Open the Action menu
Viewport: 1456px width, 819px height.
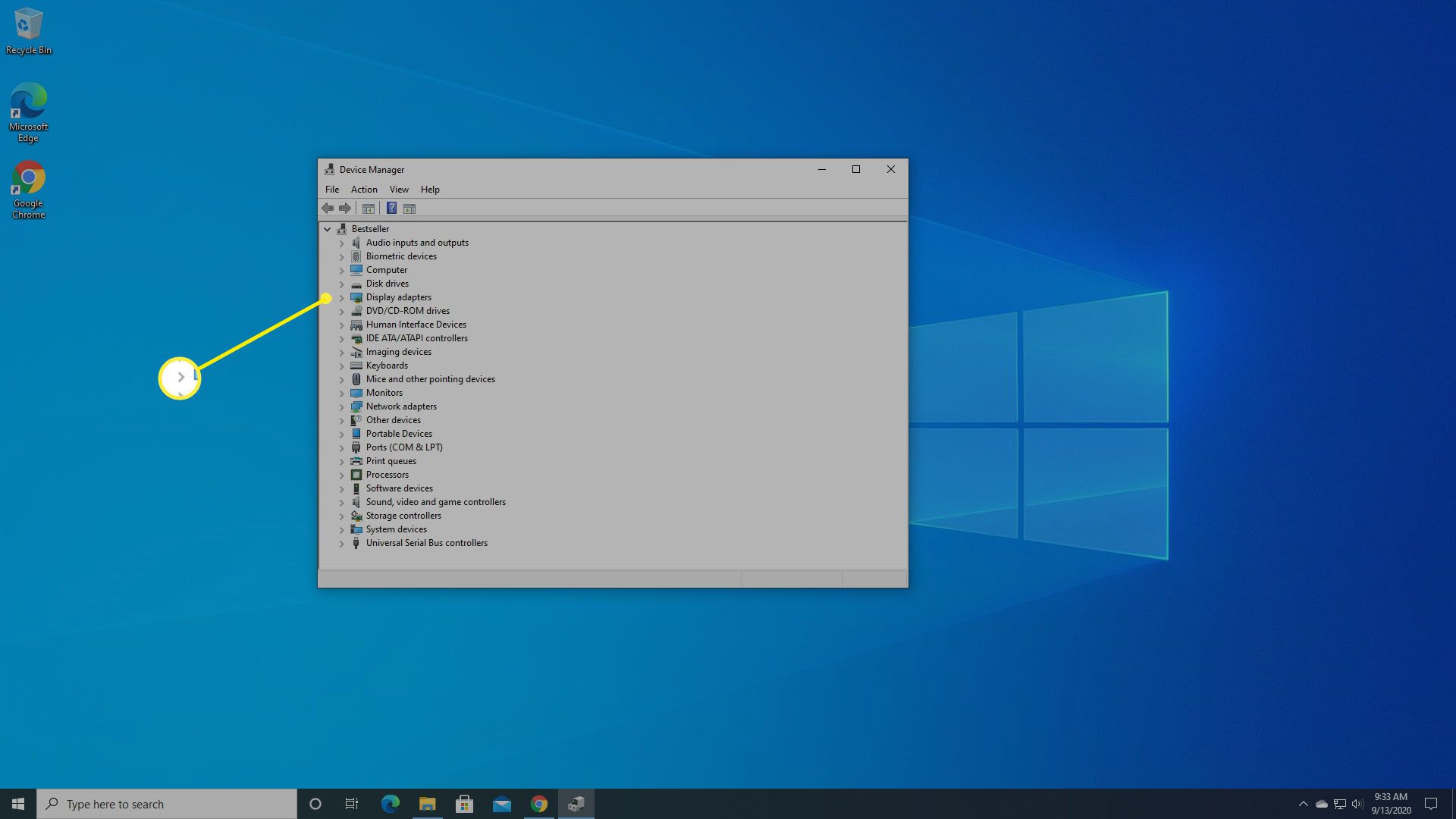pos(362,189)
